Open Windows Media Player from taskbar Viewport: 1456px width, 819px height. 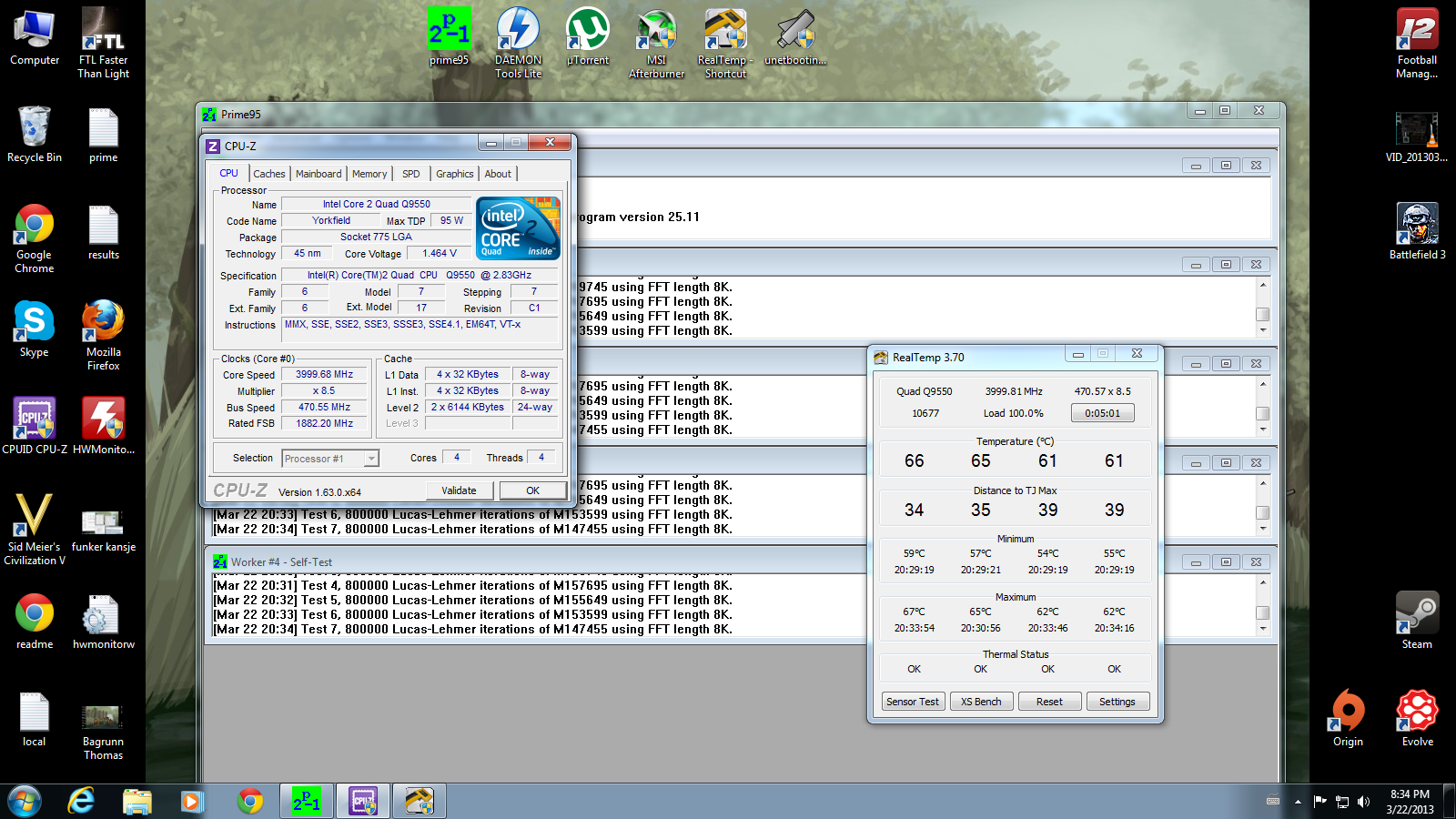pos(191,801)
